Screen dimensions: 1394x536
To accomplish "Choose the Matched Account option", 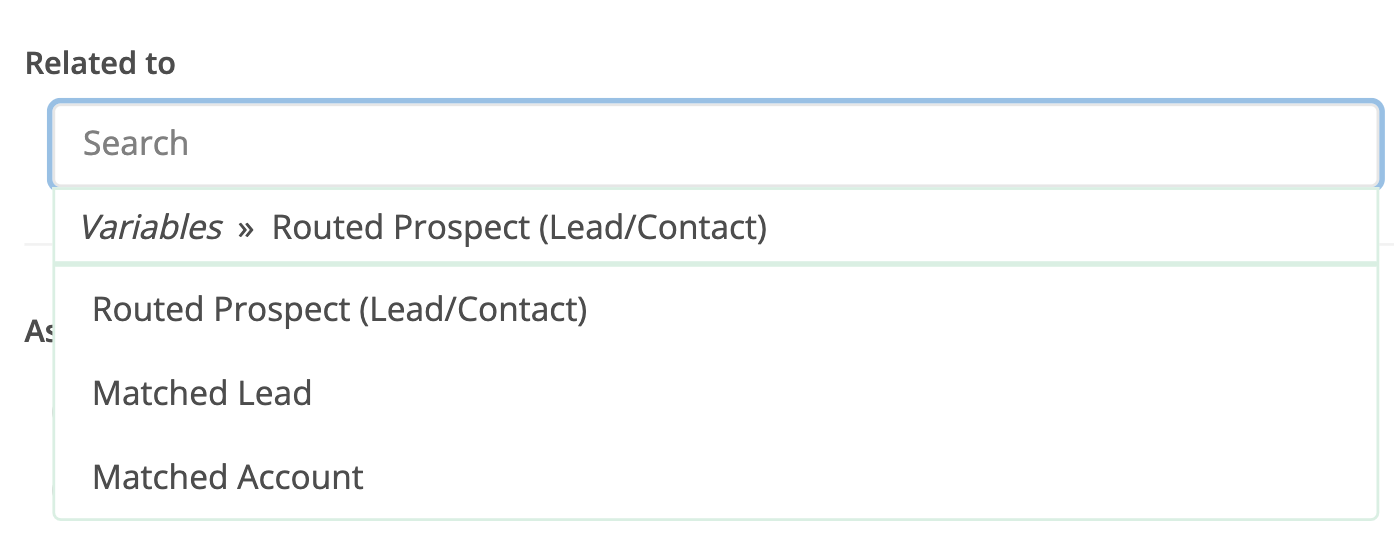I will (228, 477).
